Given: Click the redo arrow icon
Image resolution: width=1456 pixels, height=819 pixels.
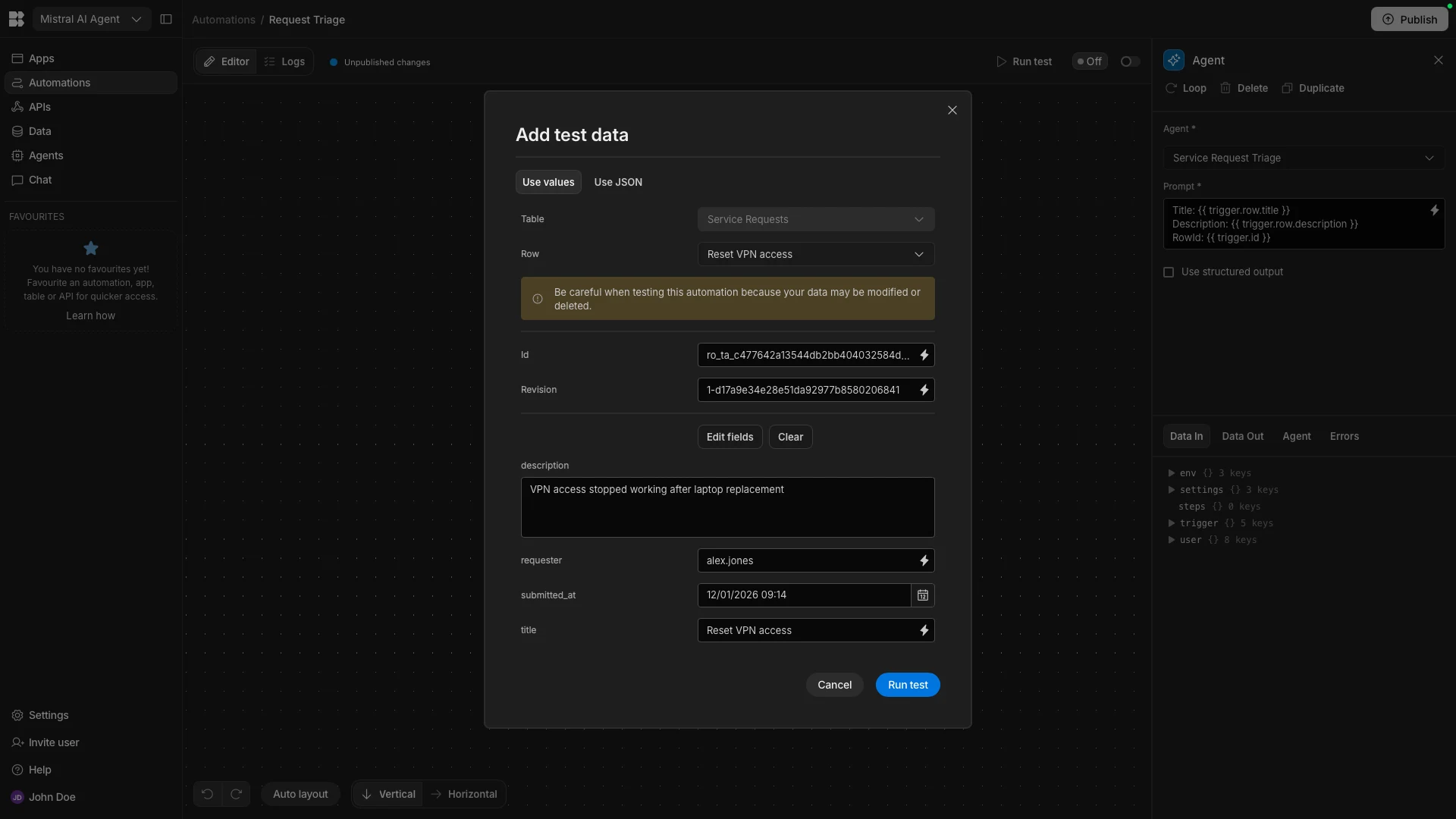Looking at the screenshot, I should click(x=236, y=794).
